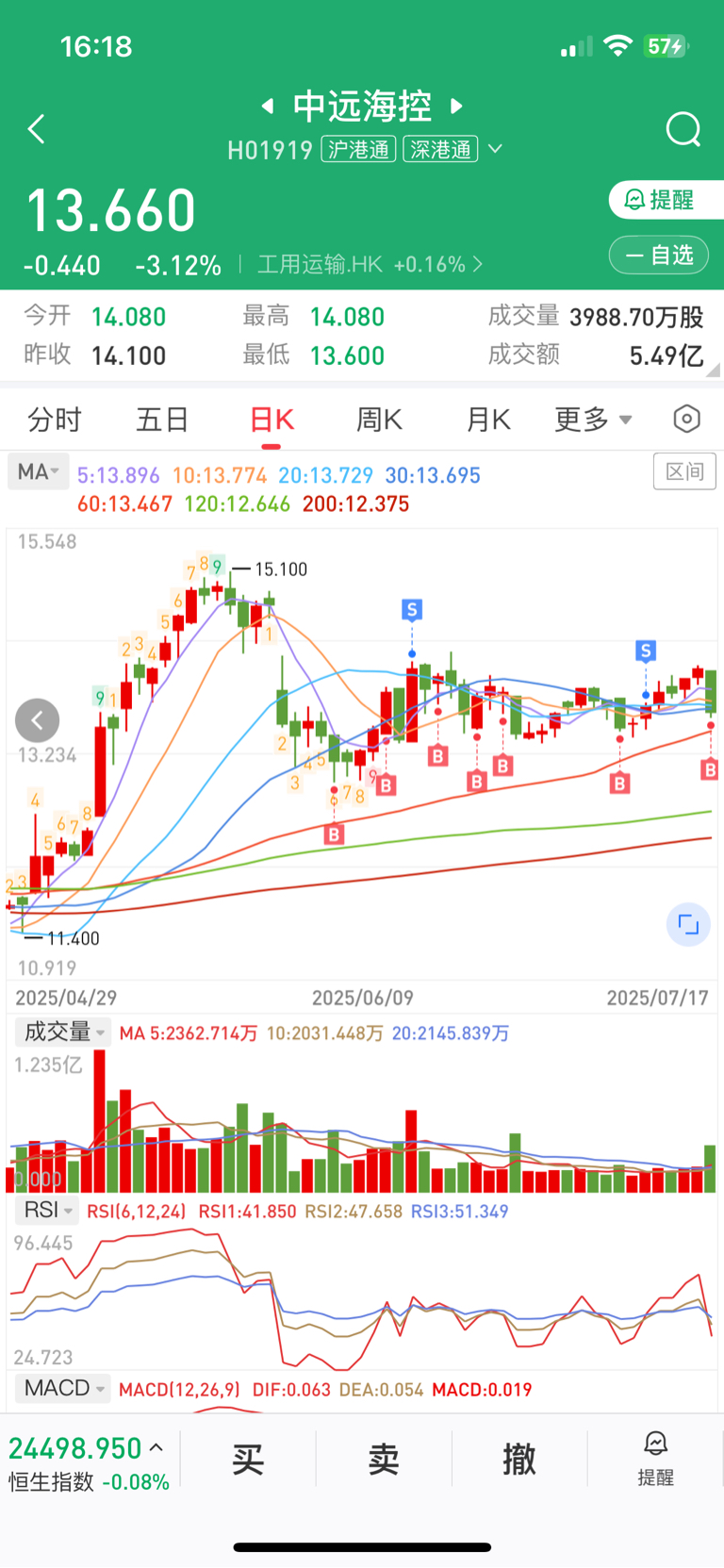Screen dimensions: 724x1568
Task: Tap the 15.100 high price label
Action: [x=281, y=569]
